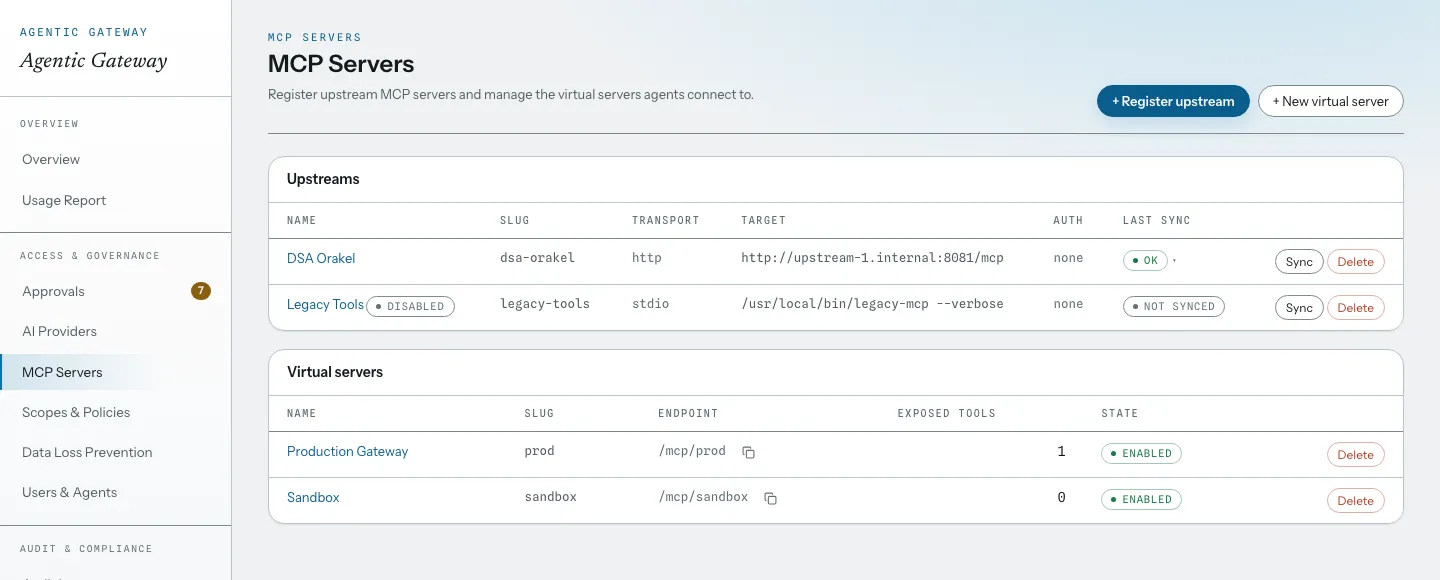Click Register upstream button
Viewport: 1440px width, 580px height.
[x=1173, y=101]
